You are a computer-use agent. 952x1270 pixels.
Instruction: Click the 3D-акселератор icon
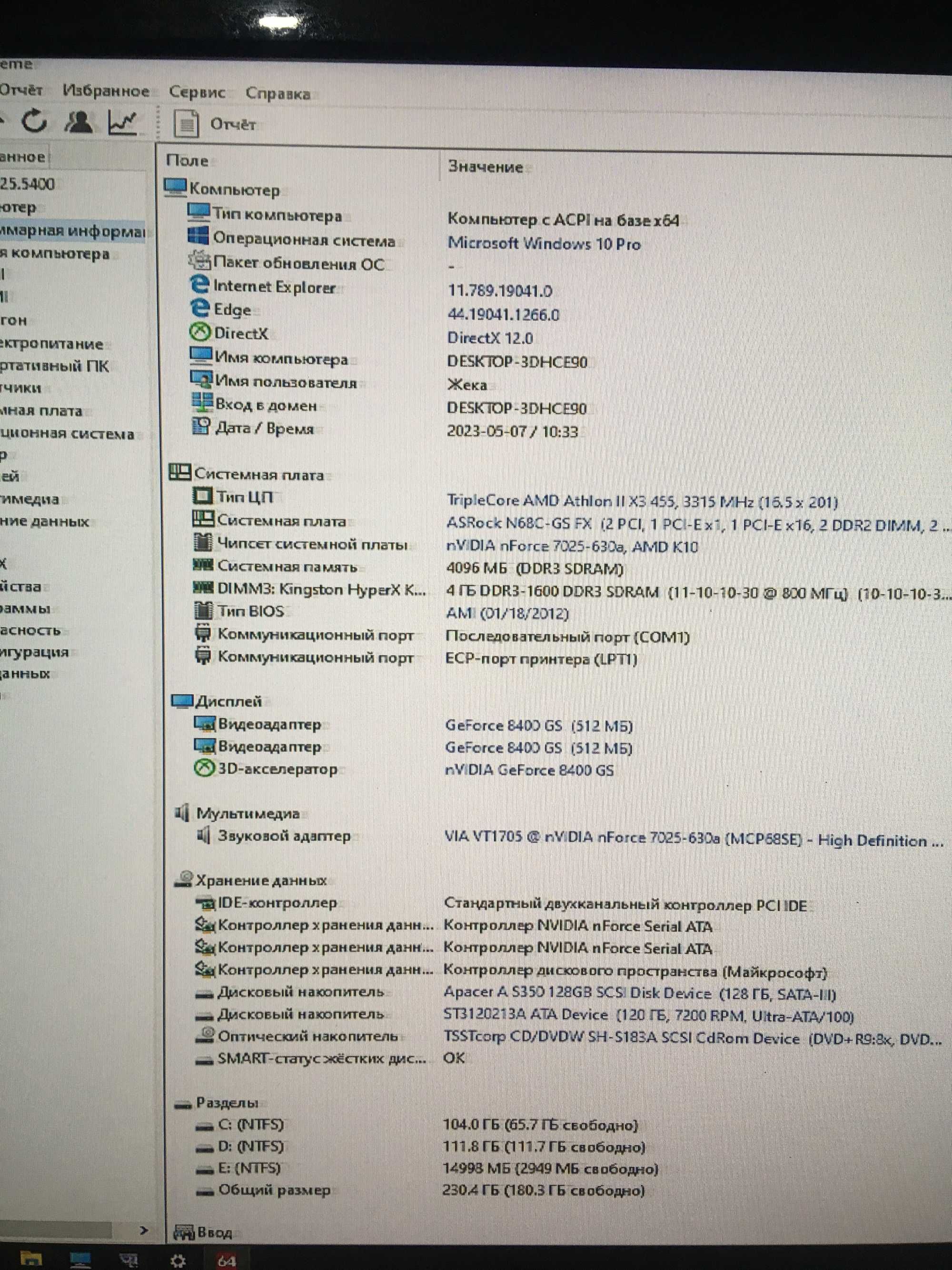tap(204, 768)
